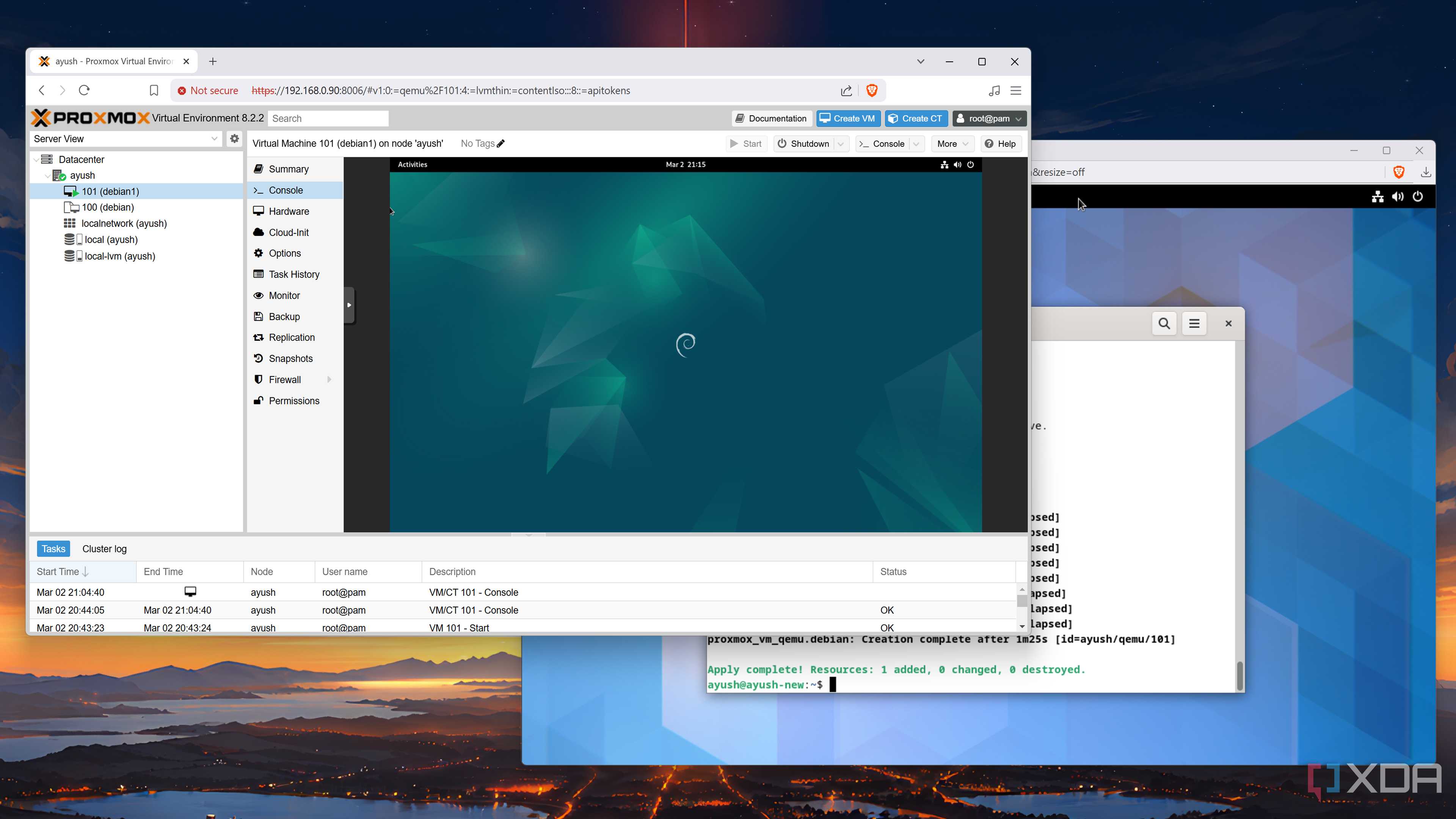This screenshot has height=819, width=1456.
Task: Open Hardware settings of the VM
Action: point(288,212)
